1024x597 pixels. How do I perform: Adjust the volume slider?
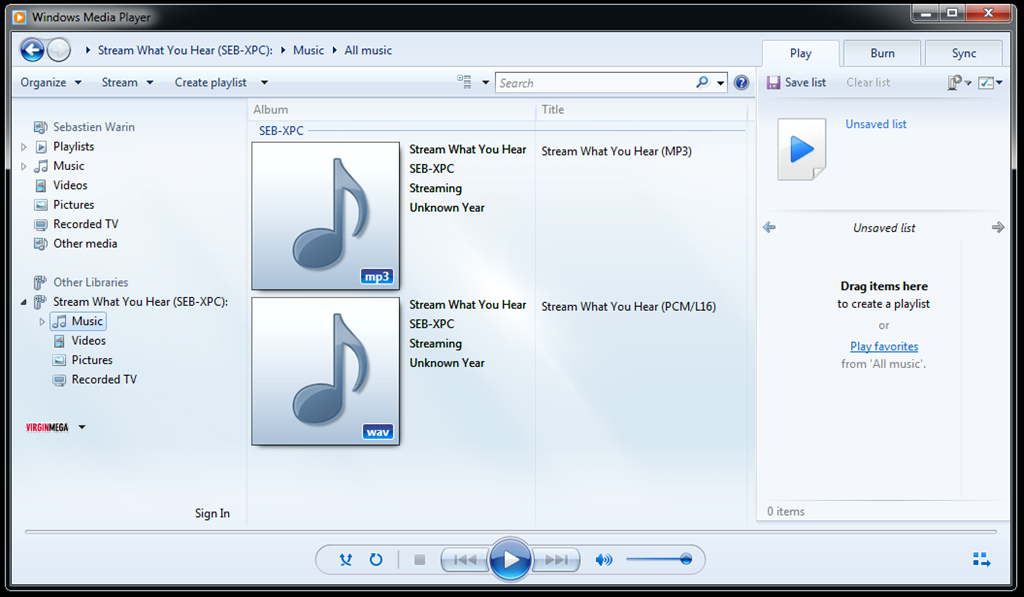[659, 560]
